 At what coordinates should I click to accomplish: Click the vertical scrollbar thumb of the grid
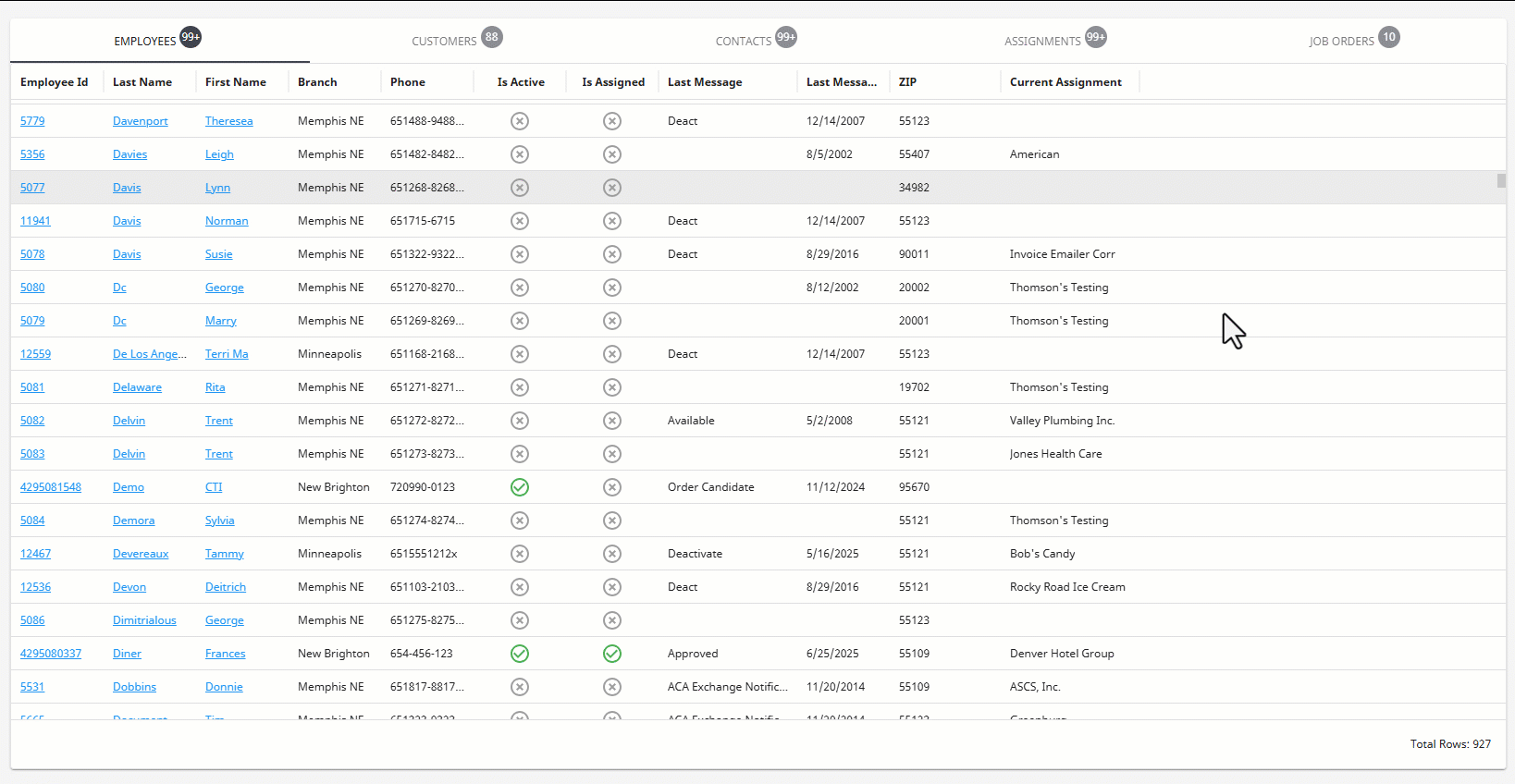coord(1501,180)
